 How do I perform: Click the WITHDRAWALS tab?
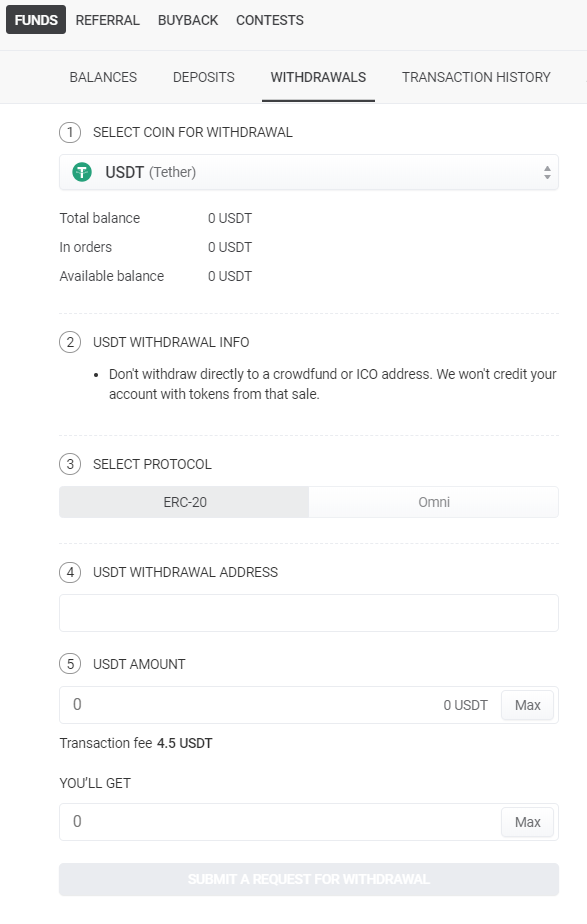318,77
